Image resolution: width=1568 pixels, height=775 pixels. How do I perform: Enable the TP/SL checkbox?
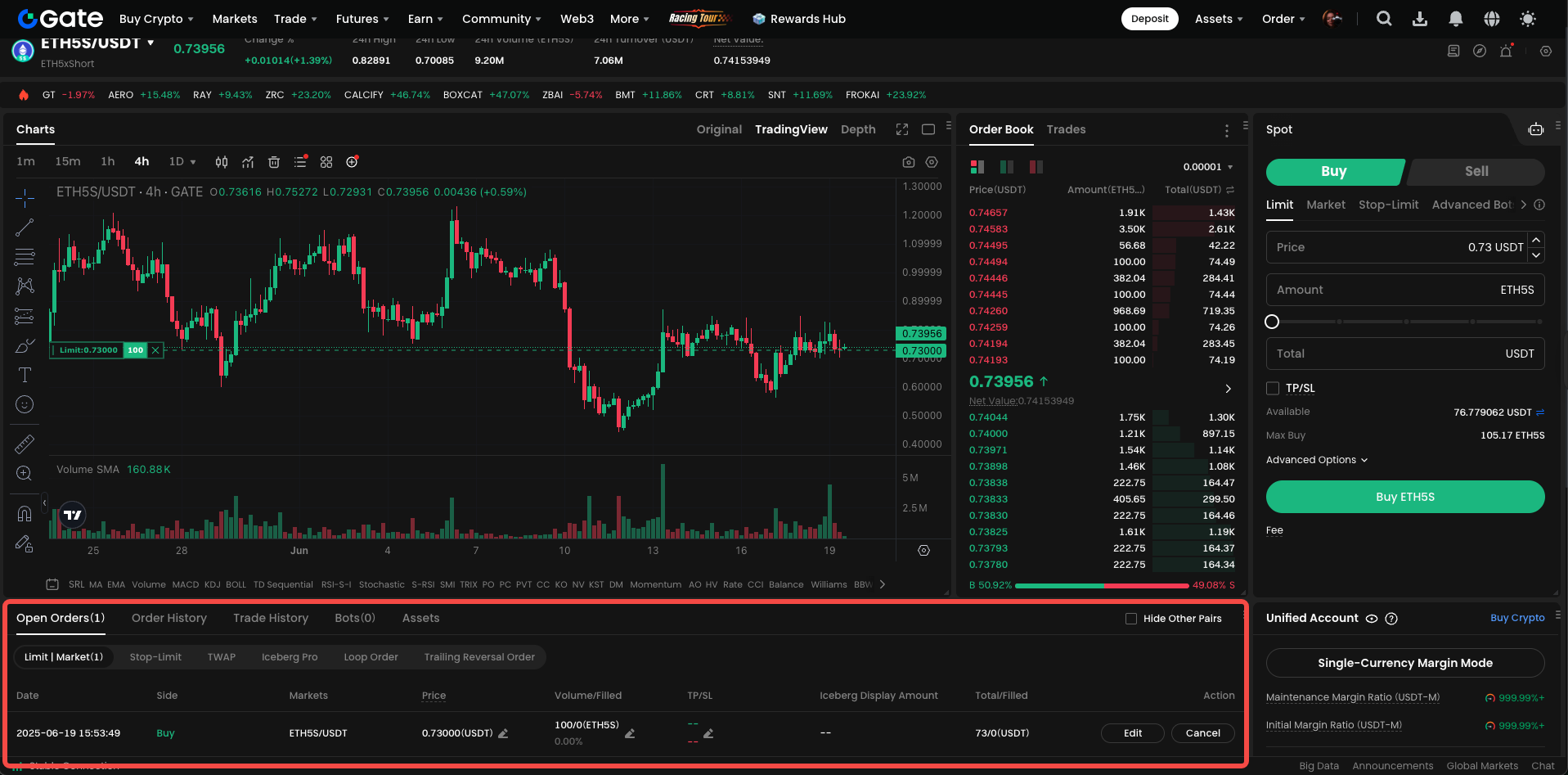click(1273, 388)
